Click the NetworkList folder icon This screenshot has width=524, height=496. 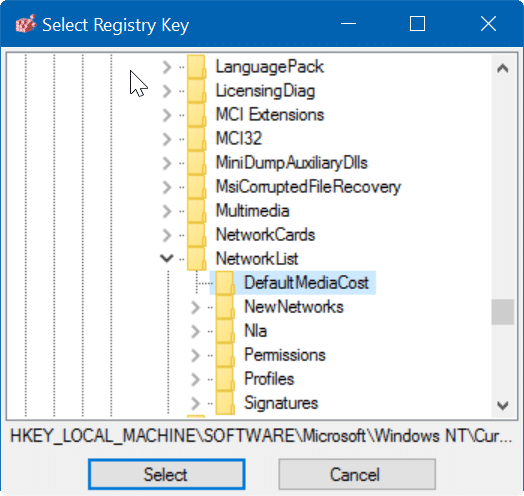point(196,259)
